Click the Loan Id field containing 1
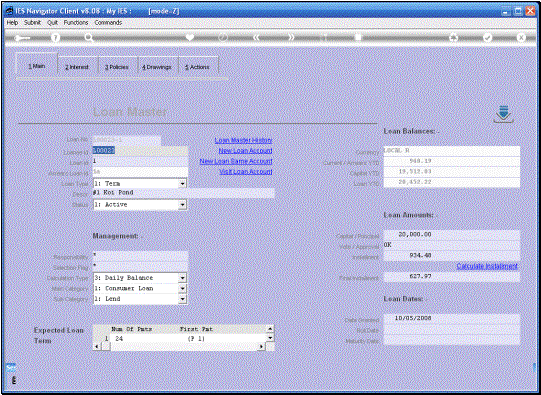The height and width of the screenshot is (395, 541). pyautogui.click(x=140, y=161)
